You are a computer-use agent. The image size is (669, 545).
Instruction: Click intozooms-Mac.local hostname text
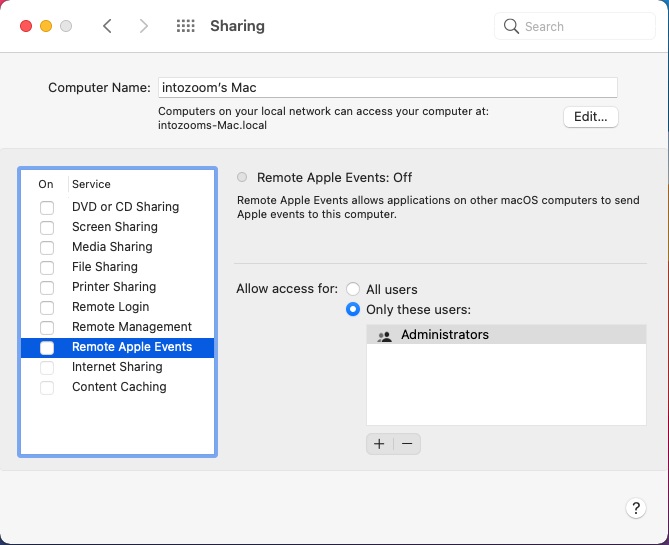click(x=212, y=125)
